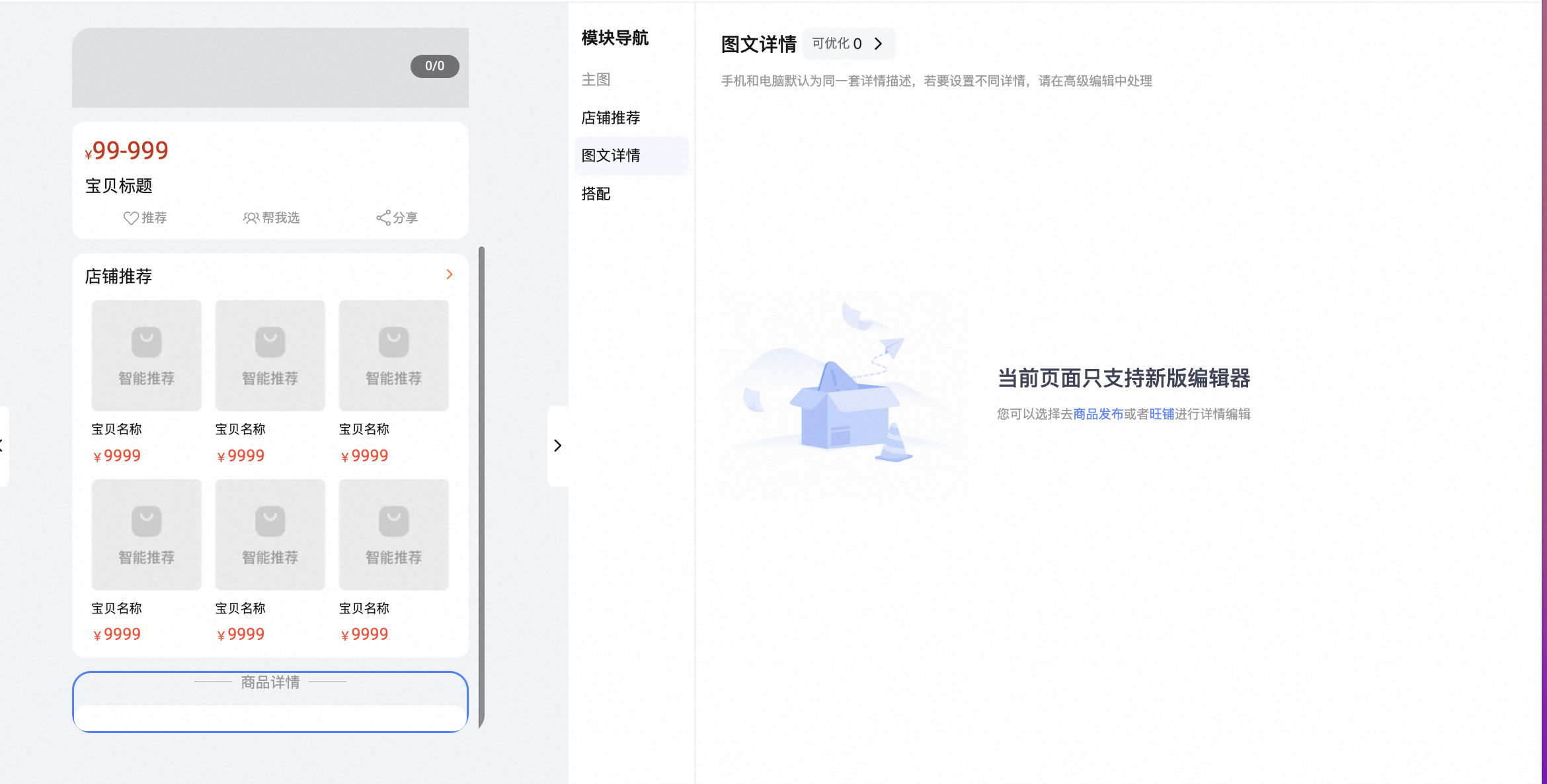Click the main image placeholder banner
The width and height of the screenshot is (1547, 784).
270,67
